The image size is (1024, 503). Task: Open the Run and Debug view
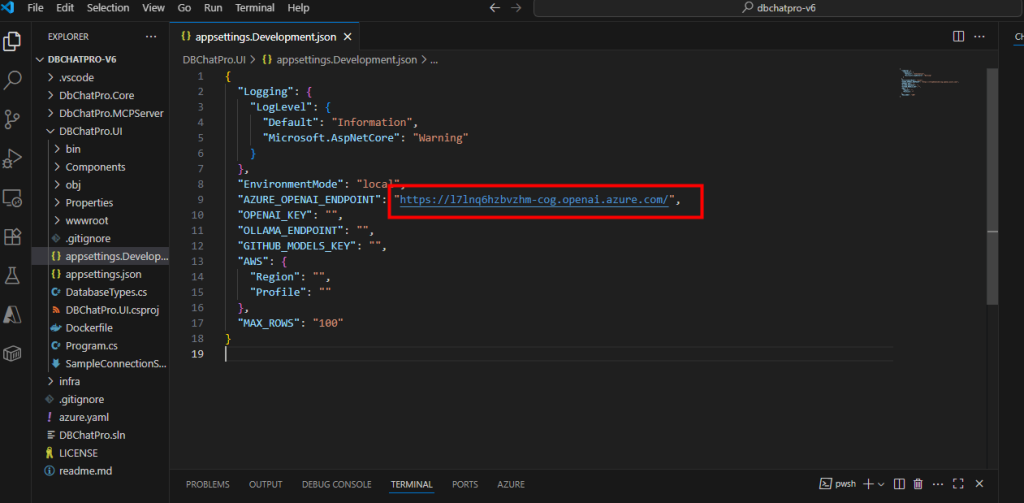tap(12, 159)
